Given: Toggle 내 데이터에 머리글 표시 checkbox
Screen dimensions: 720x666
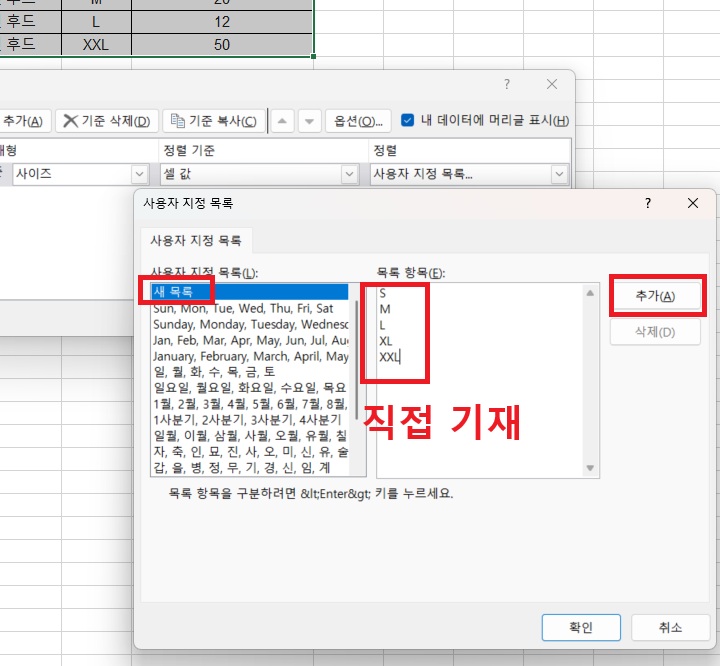Looking at the screenshot, I should pos(407,120).
